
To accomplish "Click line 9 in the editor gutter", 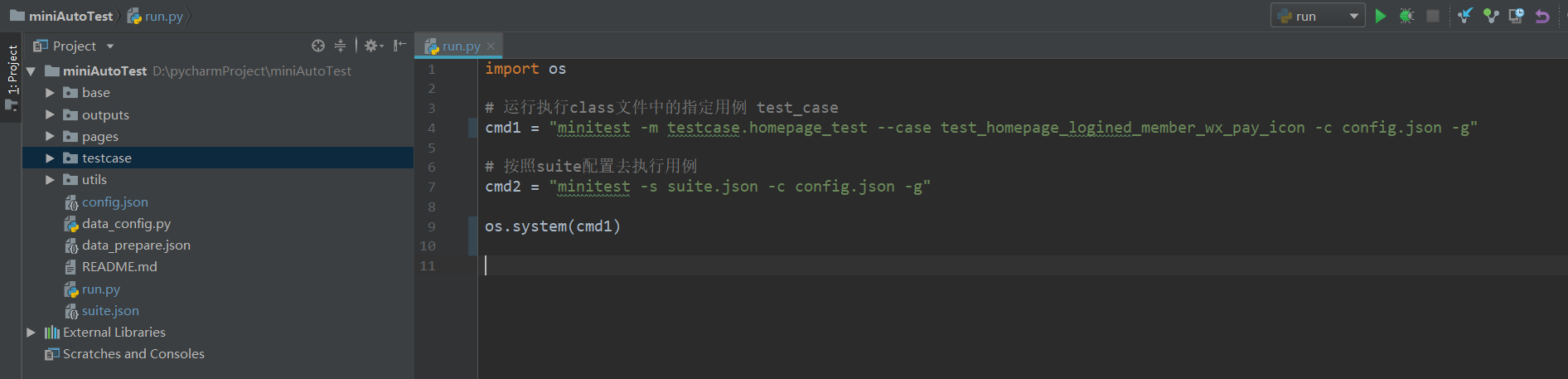I will tap(431, 226).
